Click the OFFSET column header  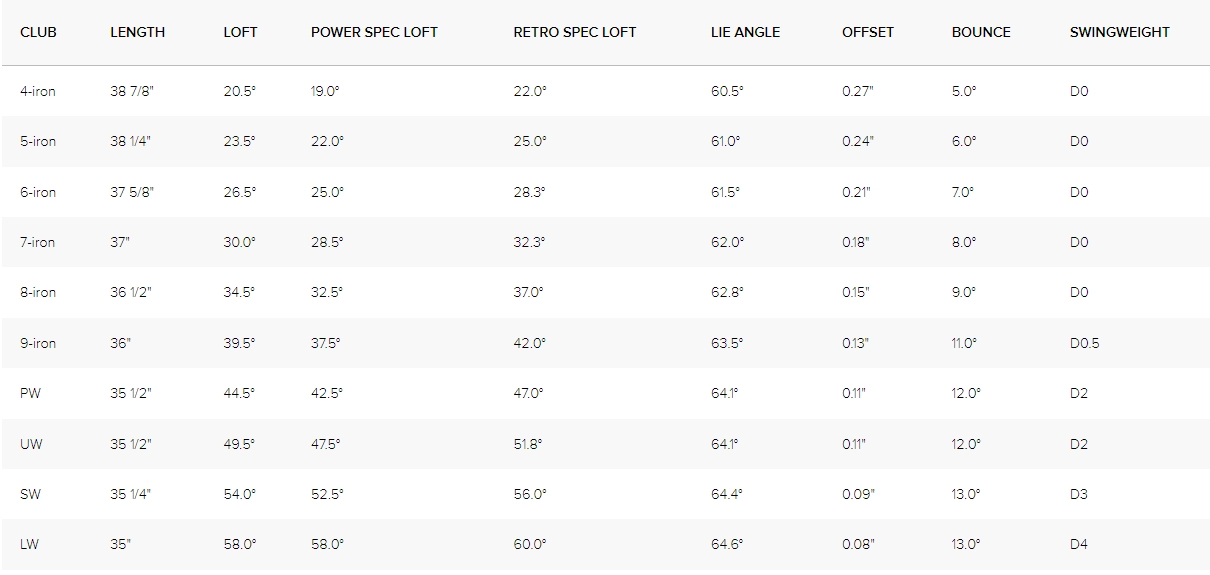pos(868,32)
